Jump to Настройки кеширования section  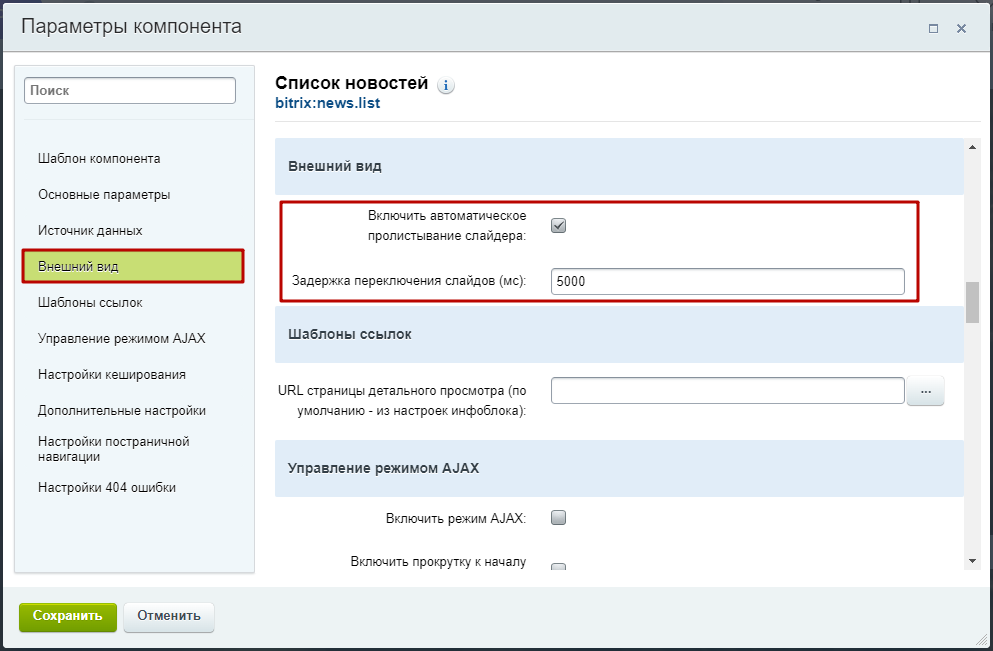pyautogui.click(x=112, y=375)
